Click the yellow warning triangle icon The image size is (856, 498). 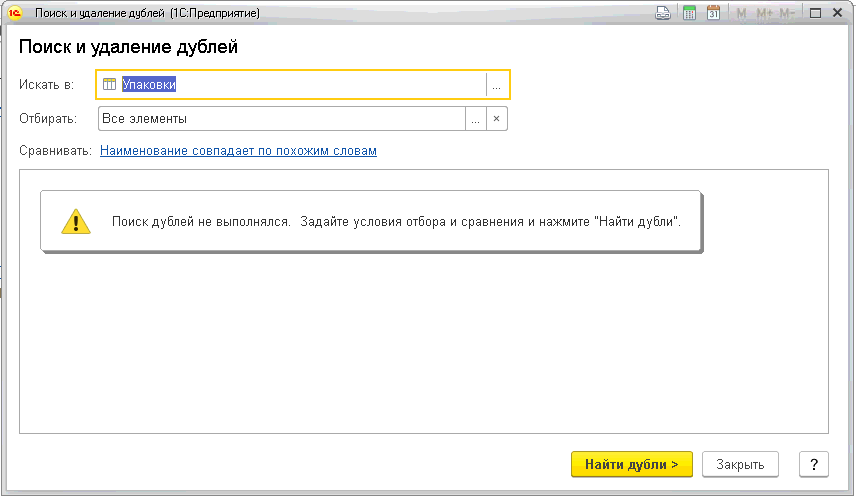76,222
